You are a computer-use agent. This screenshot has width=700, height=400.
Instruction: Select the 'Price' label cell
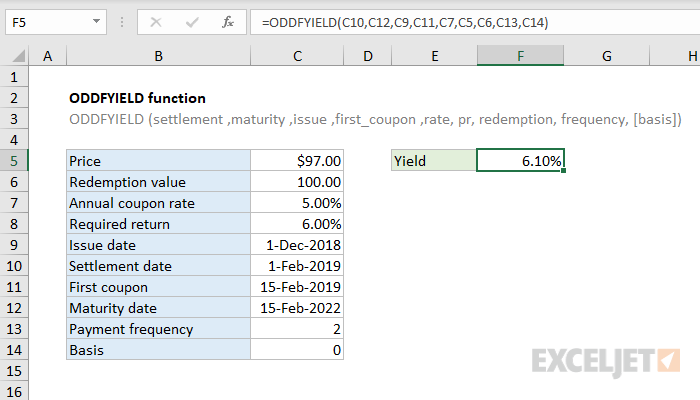pos(158,161)
